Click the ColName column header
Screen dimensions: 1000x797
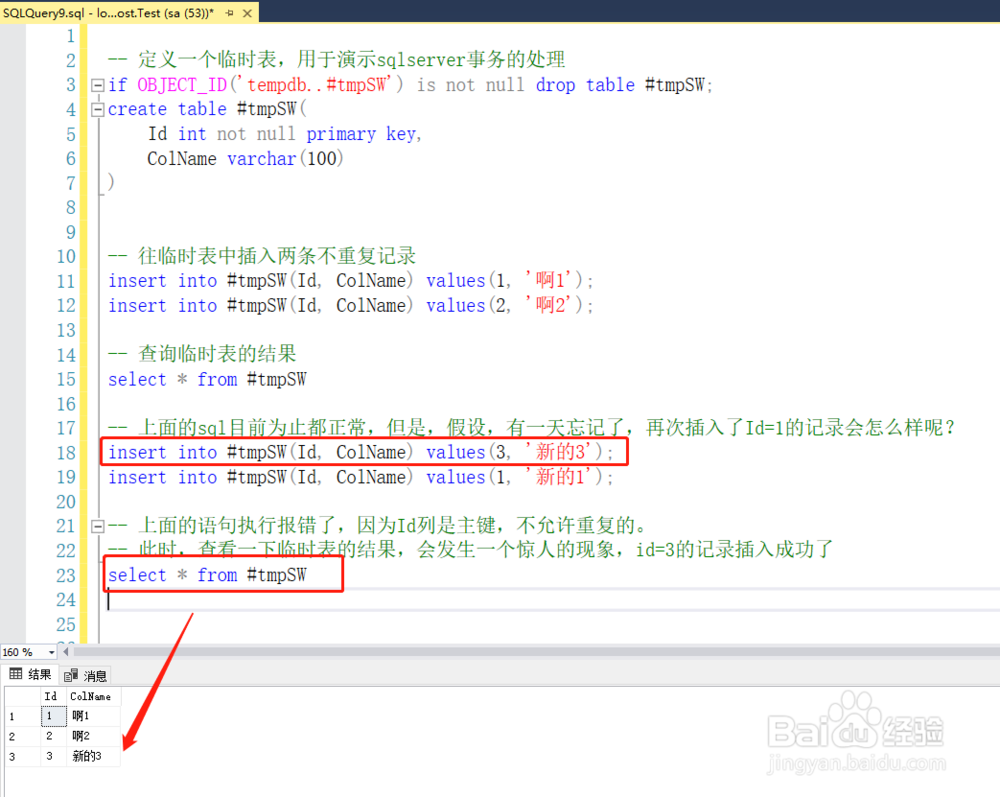(x=92, y=696)
